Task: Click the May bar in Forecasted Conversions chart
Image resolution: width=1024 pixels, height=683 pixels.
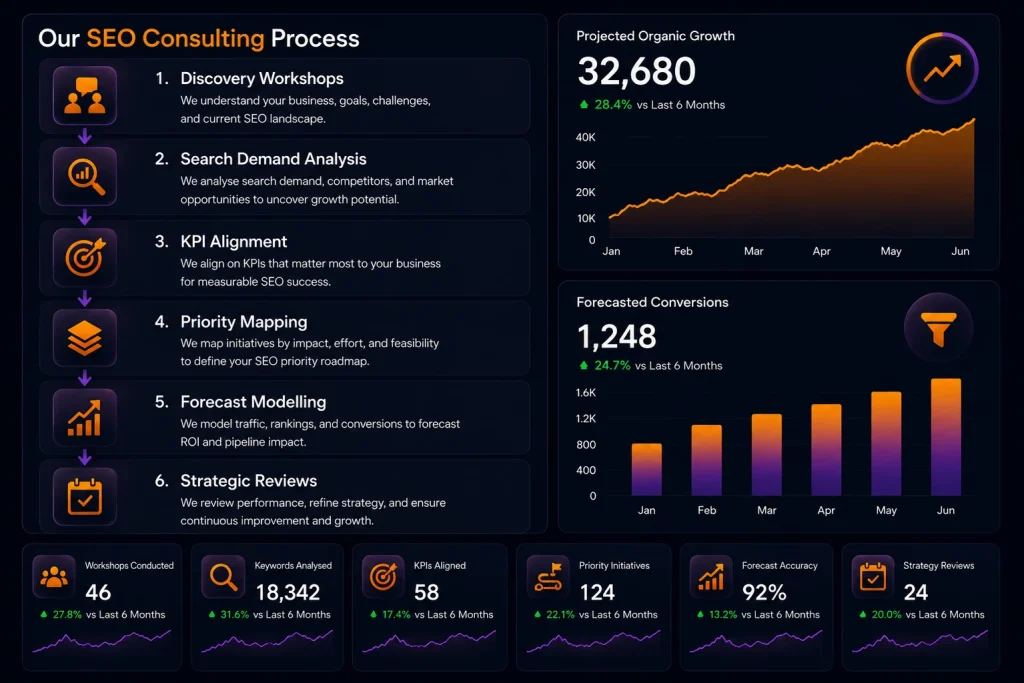Action: 886,444
